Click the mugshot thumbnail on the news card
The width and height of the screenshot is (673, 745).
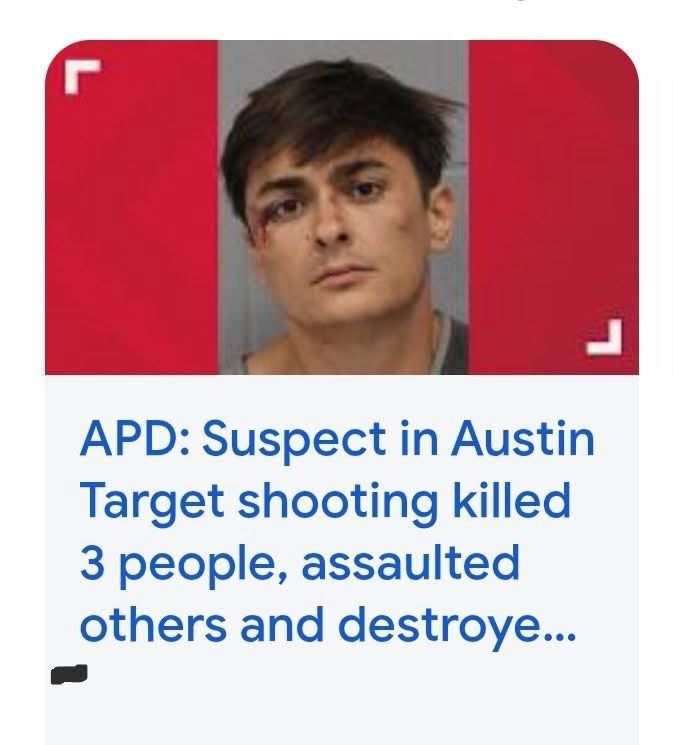pyautogui.click(x=343, y=207)
